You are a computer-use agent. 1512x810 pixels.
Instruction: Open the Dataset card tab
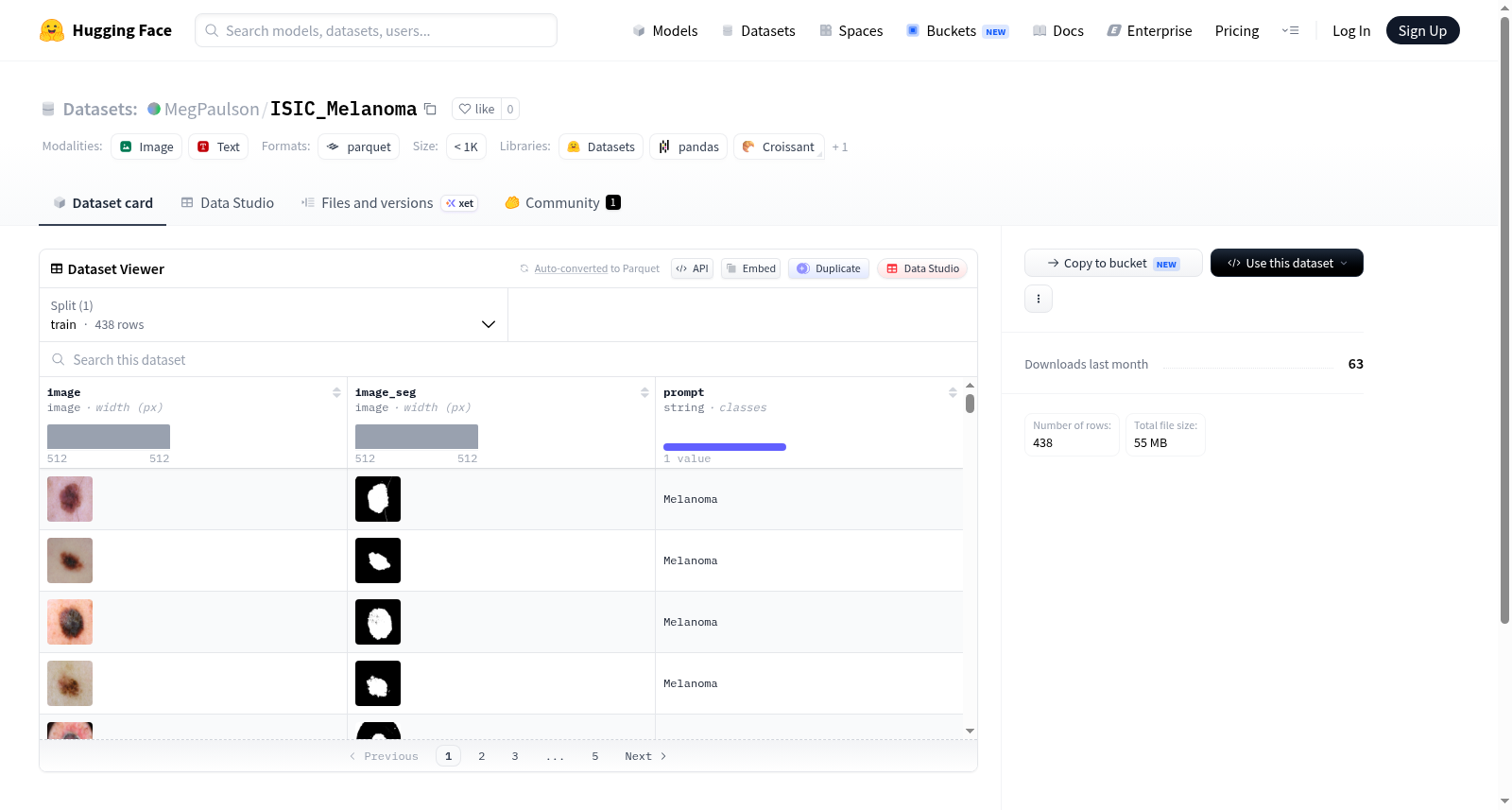(x=103, y=202)
